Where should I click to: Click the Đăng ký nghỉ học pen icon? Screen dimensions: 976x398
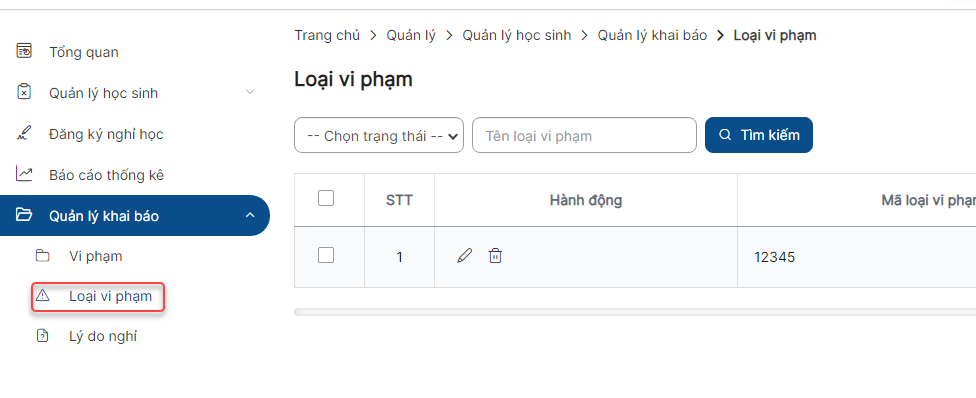pyautogui.click(x=24, y=133)
